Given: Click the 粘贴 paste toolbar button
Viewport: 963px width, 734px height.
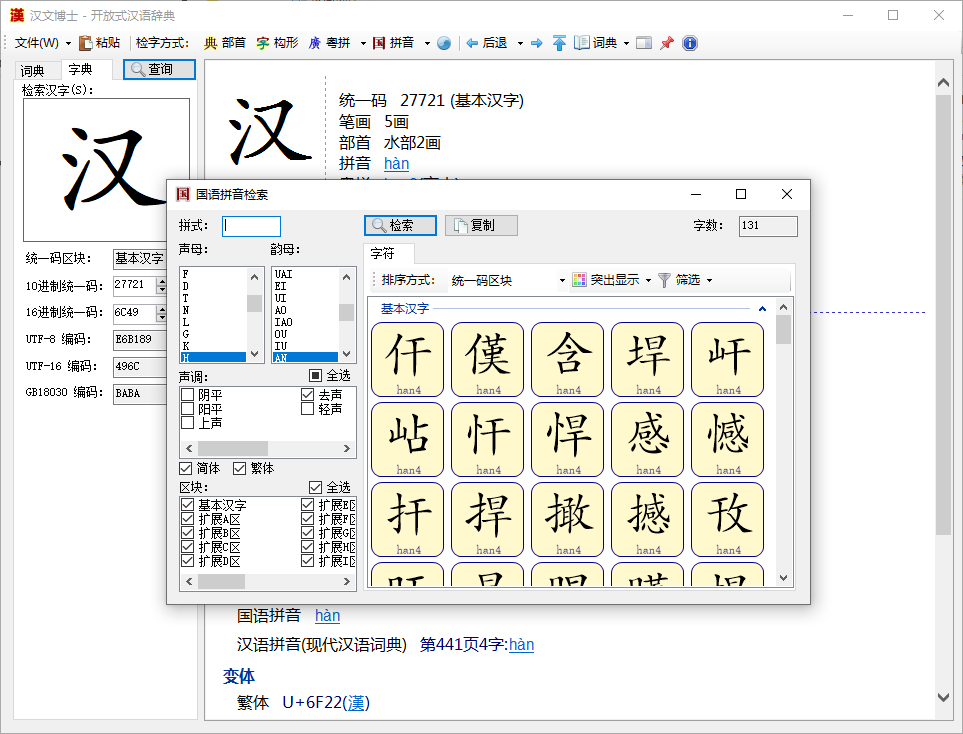Looking at the screenshot, I should [x=100, y=43].
